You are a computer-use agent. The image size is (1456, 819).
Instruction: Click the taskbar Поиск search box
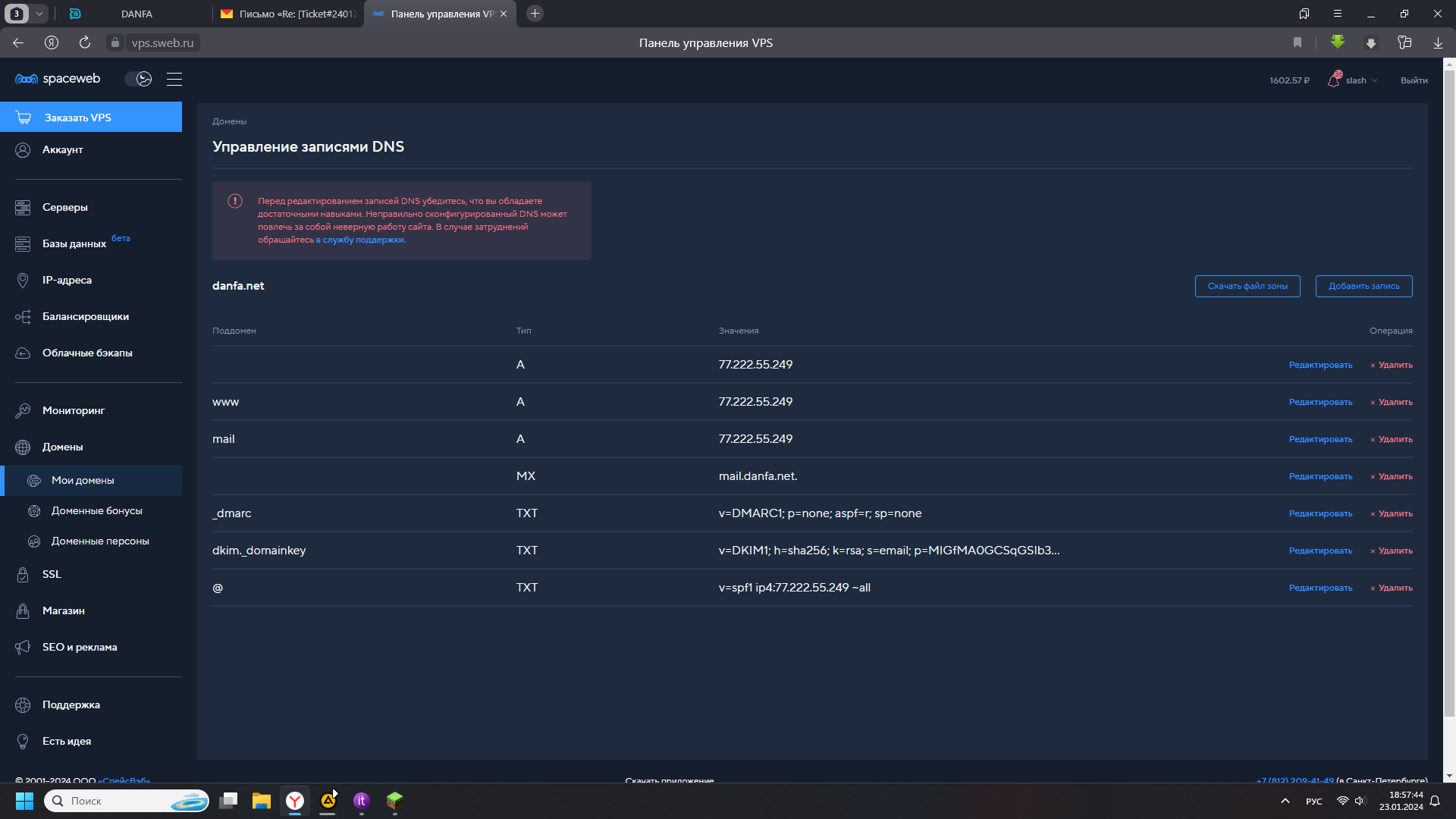coord(127,801)
